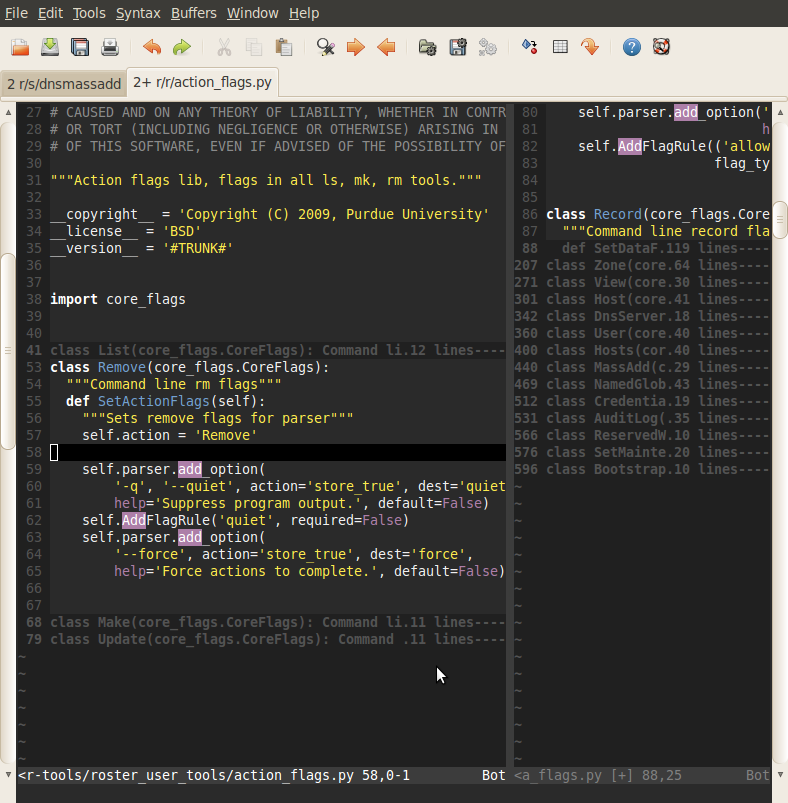Viewport: 788px width, 803px height.
Task: Click the Save current file icon
Action: click(x=50, y=47)
